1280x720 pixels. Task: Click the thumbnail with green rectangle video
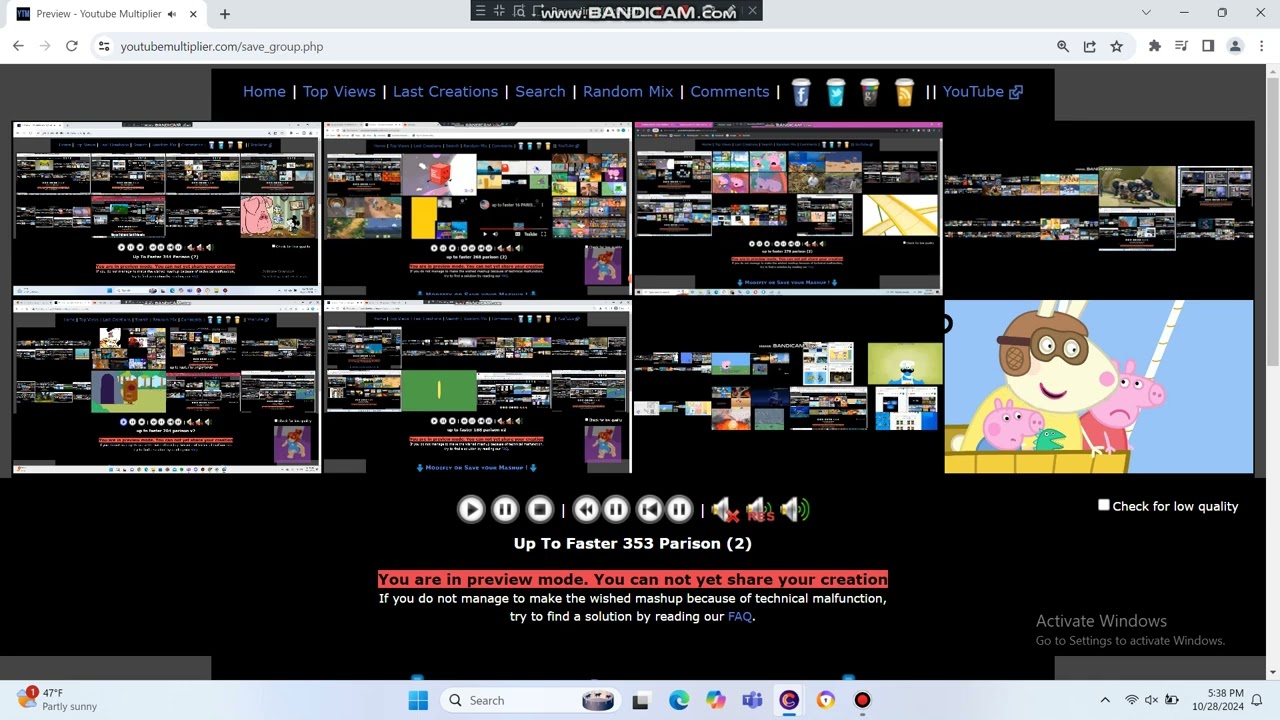[477, 386]
